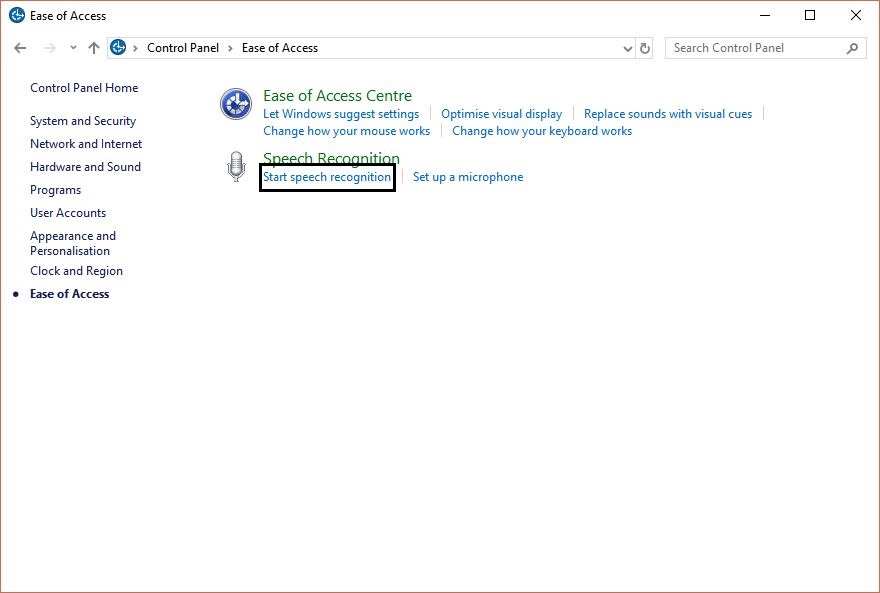
Task: Open Appearance and Personalisation category
Action: pos(73,243)
